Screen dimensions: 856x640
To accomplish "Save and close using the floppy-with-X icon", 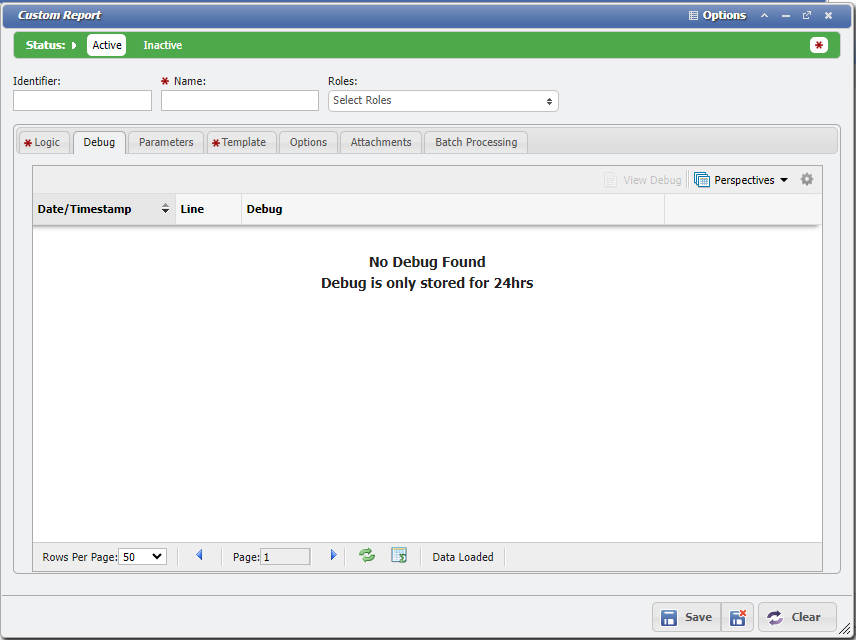I will tap(737, 617).
